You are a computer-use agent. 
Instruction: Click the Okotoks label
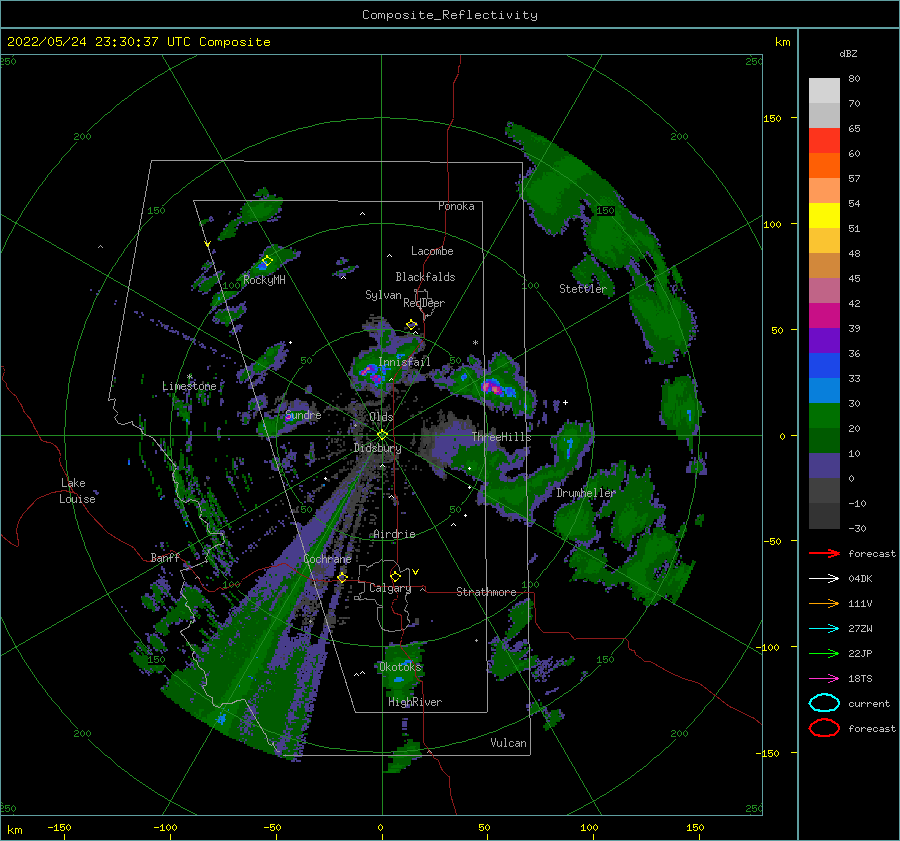pyautogui.click(x=400, y=666)
